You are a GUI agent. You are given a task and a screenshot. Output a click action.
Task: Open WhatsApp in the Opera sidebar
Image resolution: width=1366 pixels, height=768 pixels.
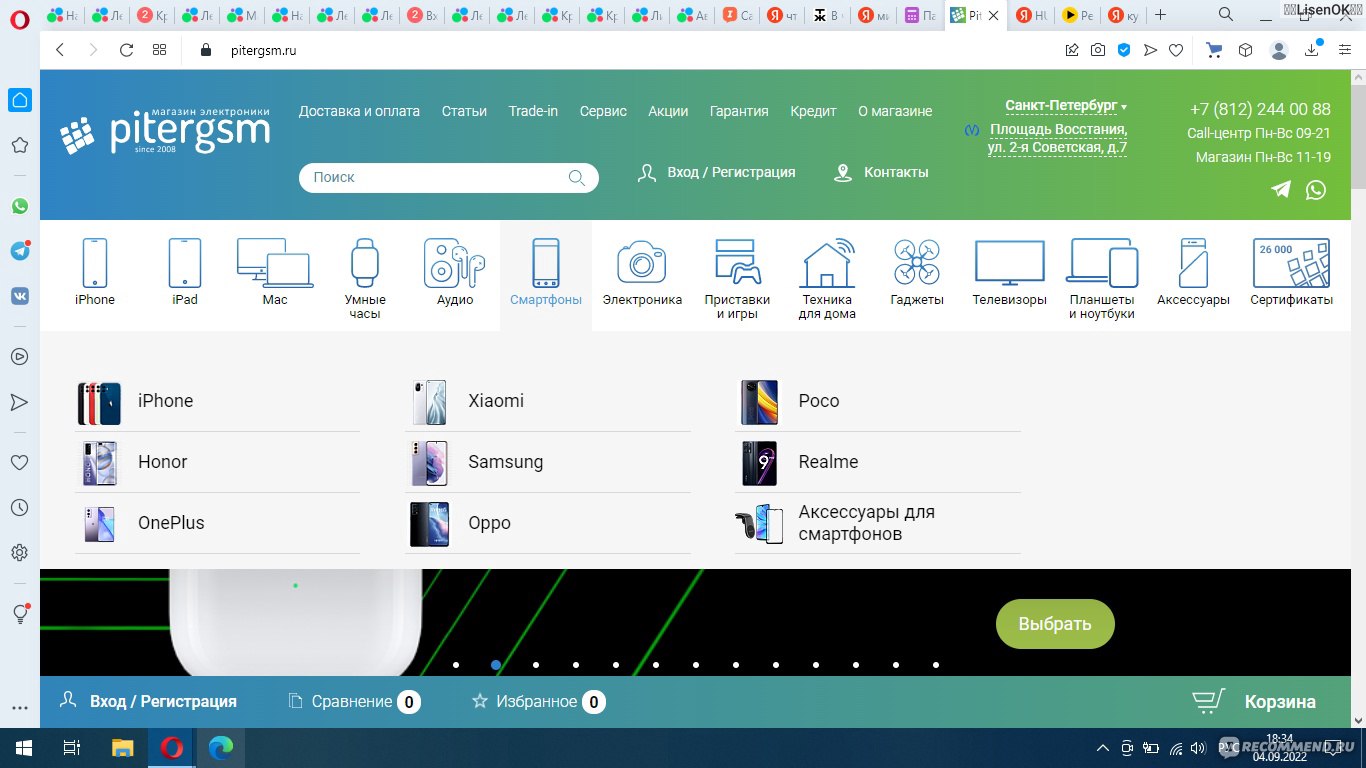tap(20, 206)
